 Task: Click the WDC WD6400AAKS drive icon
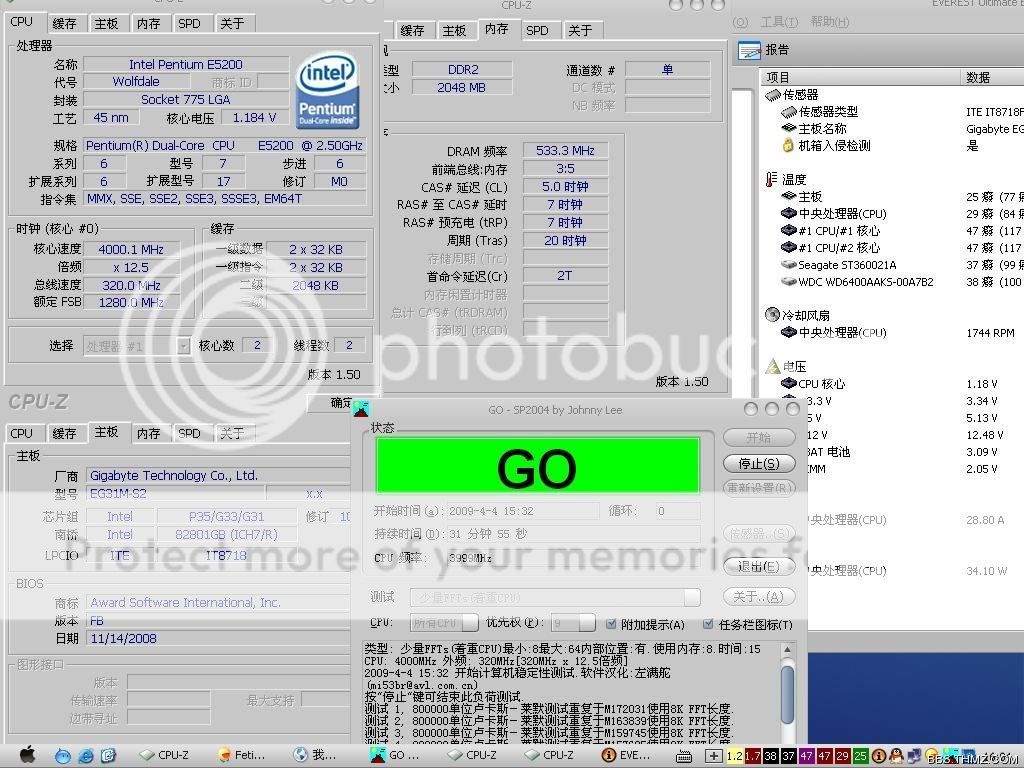[789, 281]
